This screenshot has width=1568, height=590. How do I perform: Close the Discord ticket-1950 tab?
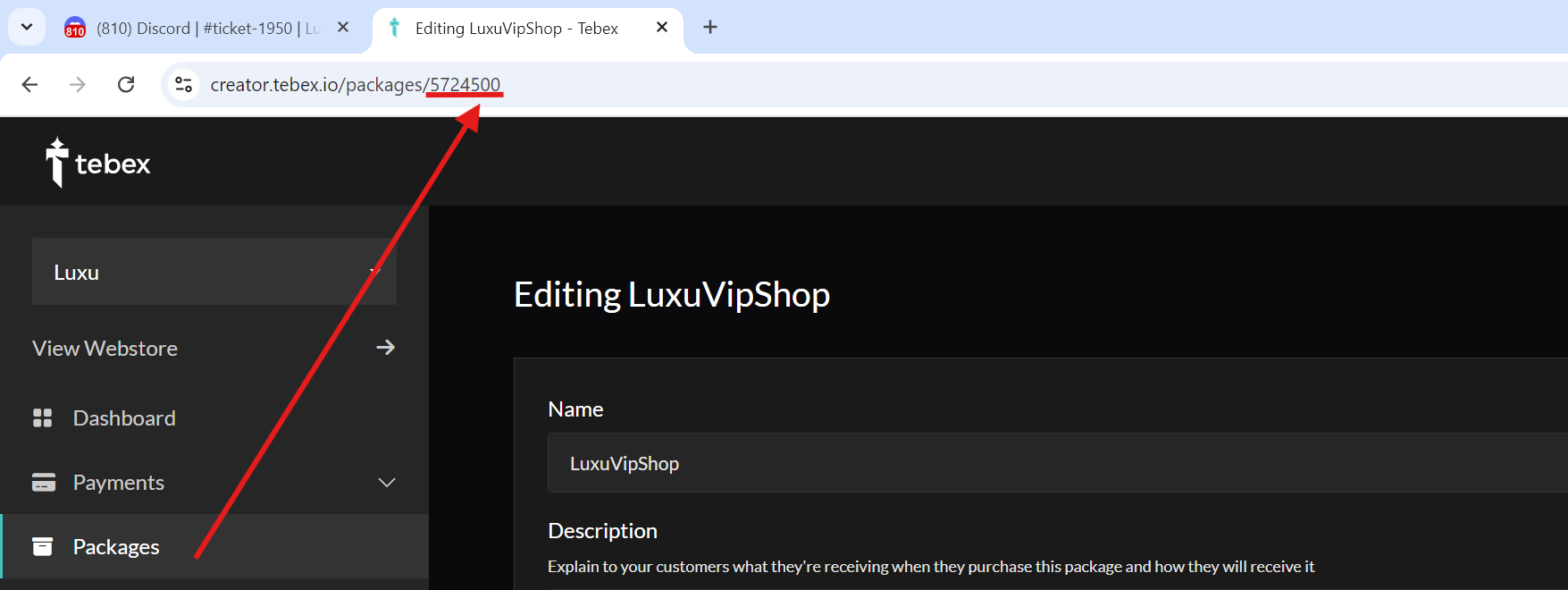pos(343,27)
